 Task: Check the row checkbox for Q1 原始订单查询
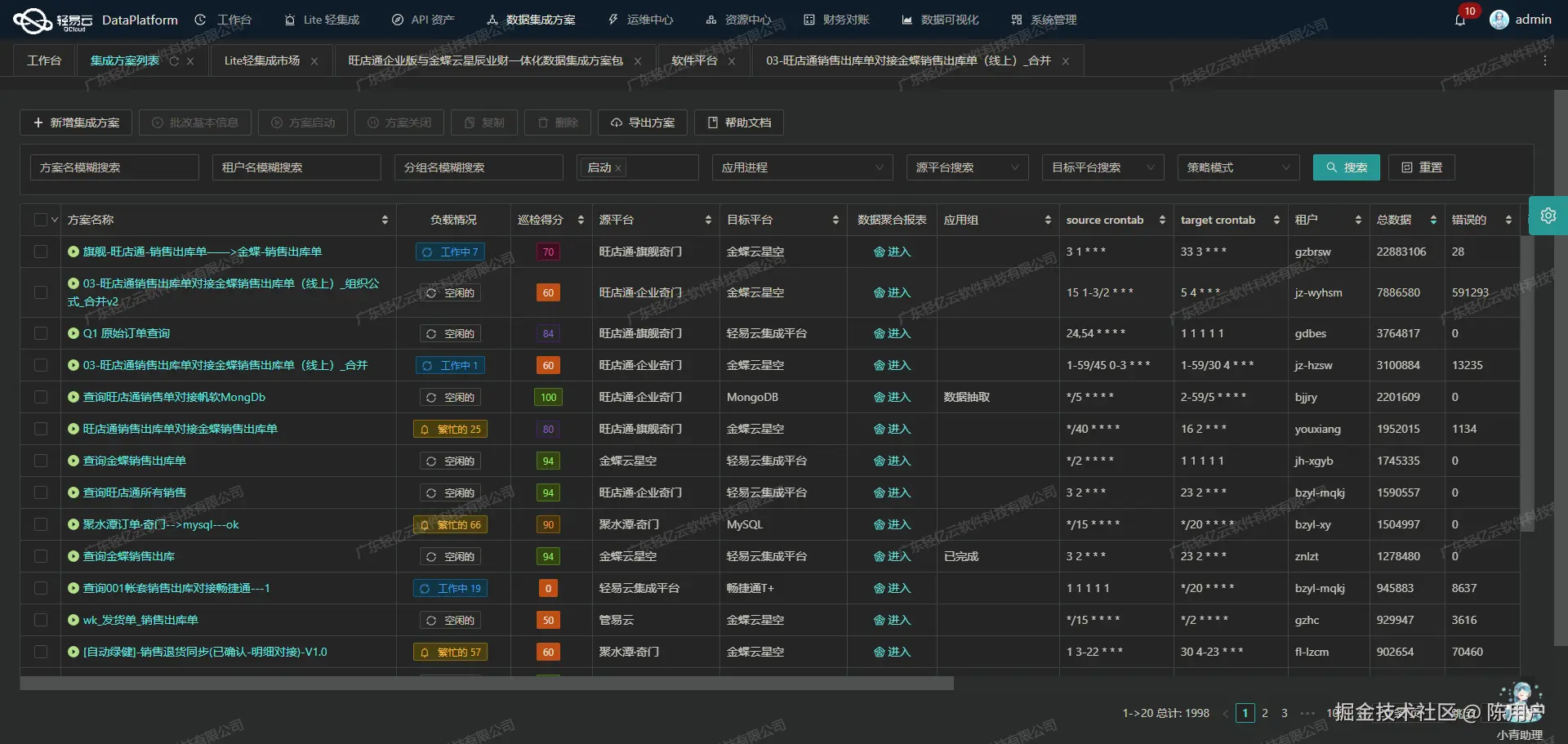40,332
